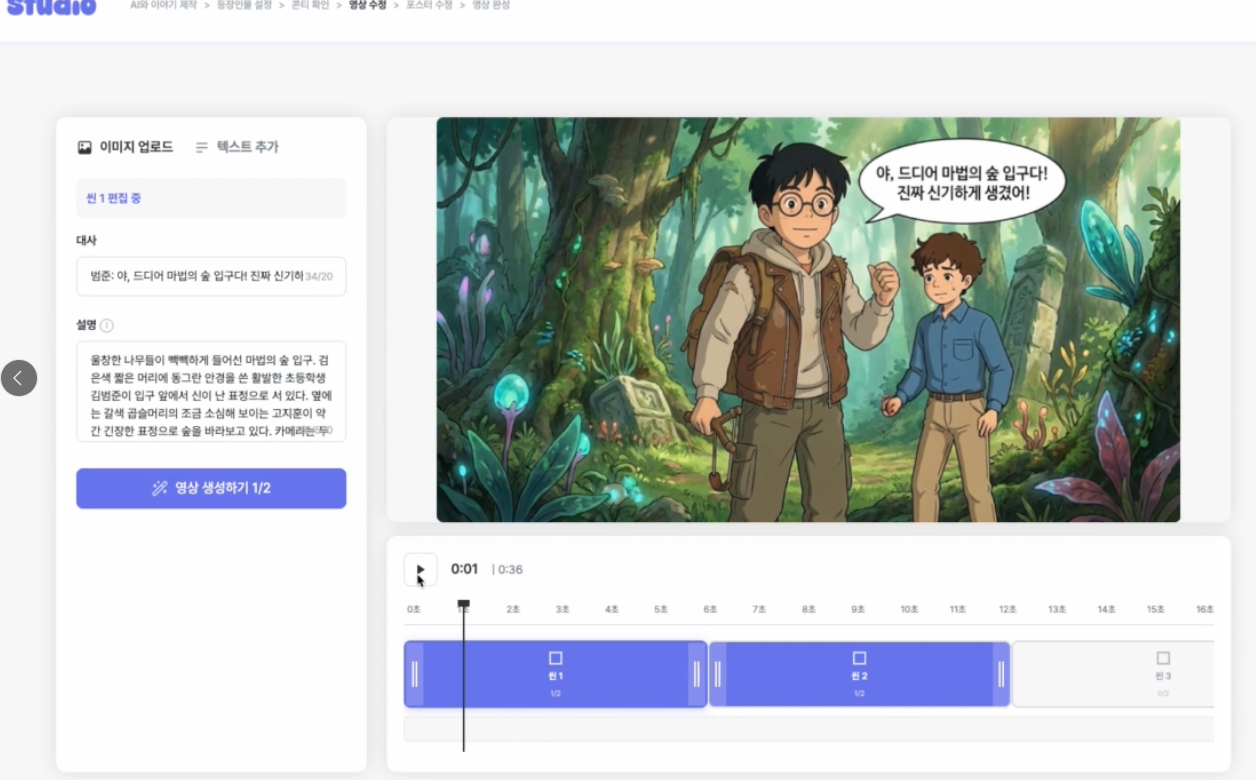Click the square icon on 씬 3 clip
The width and height of the screenshot is (1256, 780).
(1163, 658)
